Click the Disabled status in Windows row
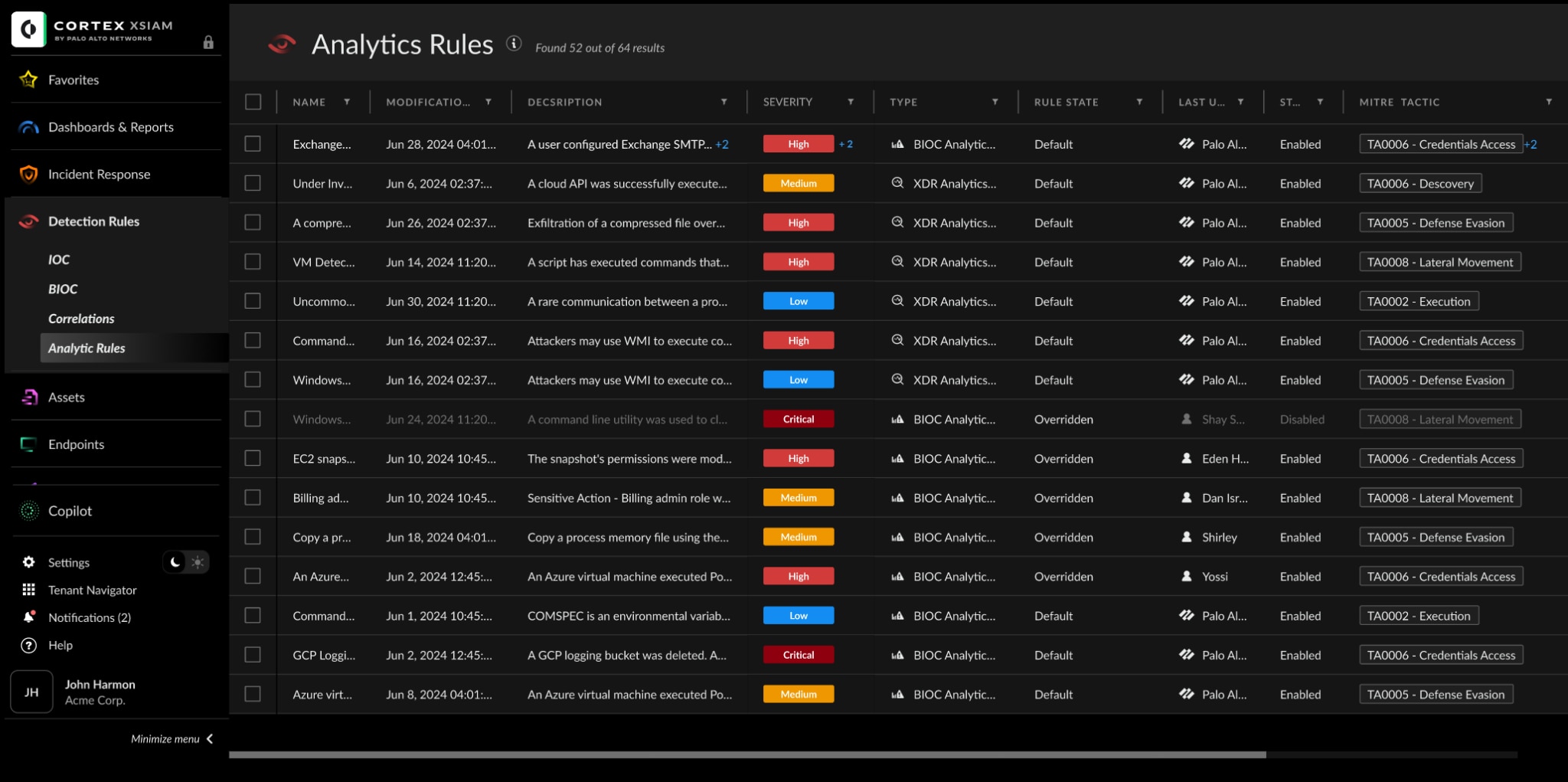1568x782 pixels. (1302, 419)
